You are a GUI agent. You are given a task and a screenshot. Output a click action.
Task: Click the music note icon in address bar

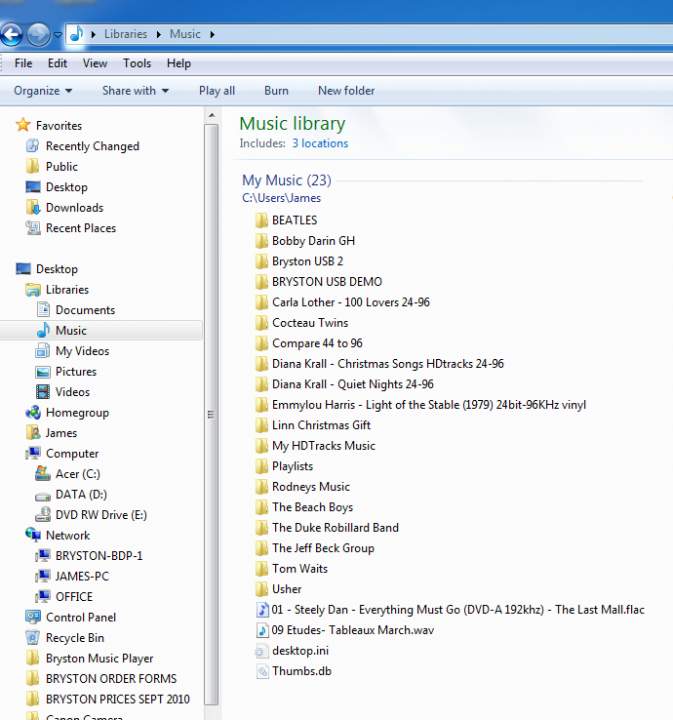point(77,34)
